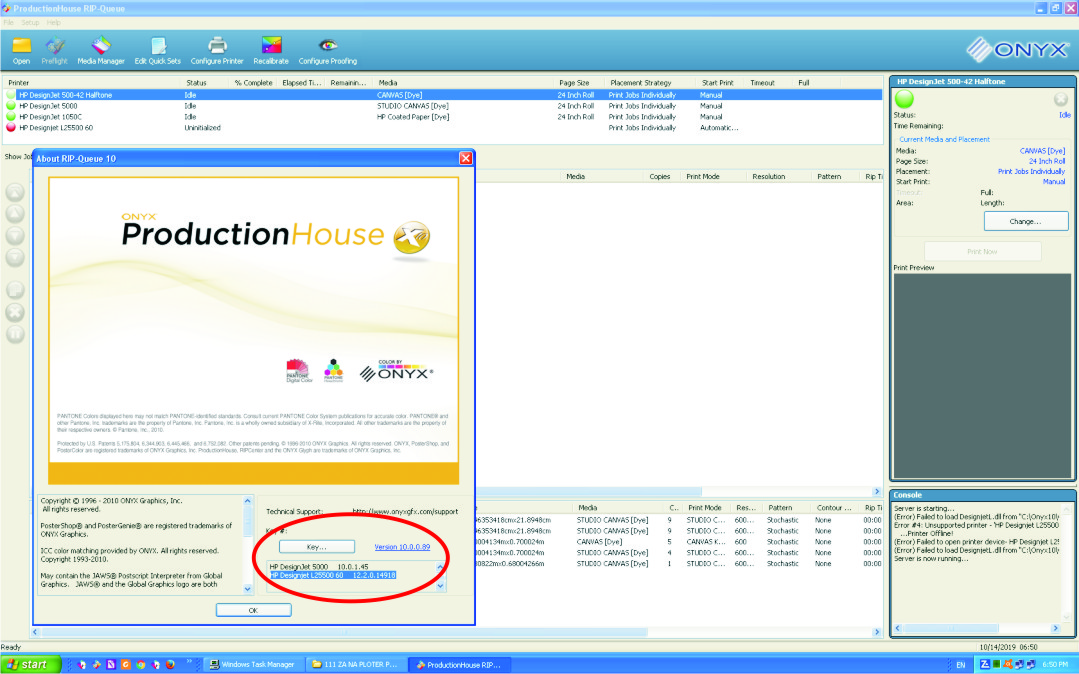This screenshot has height=674, width=1079.
Task: Select HP DesignJet 1050C printer row
Action: pos(443,117)
